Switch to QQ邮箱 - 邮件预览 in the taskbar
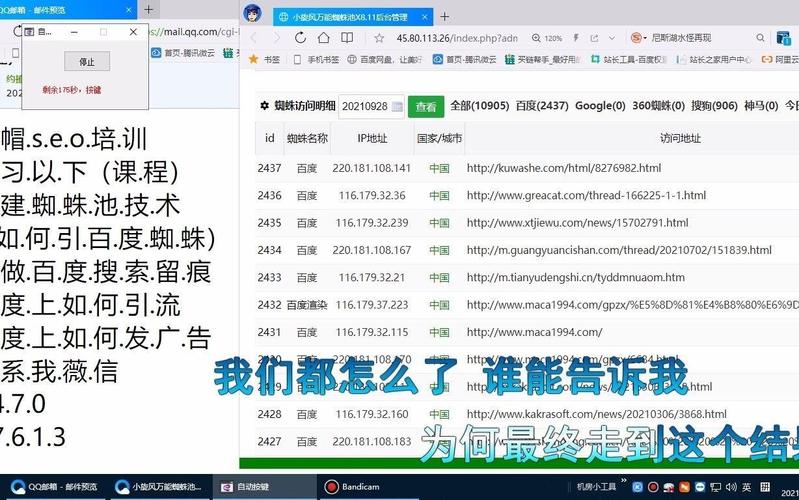Image resolution: width=799 pixels, height=500 pixels. [54, 487]
